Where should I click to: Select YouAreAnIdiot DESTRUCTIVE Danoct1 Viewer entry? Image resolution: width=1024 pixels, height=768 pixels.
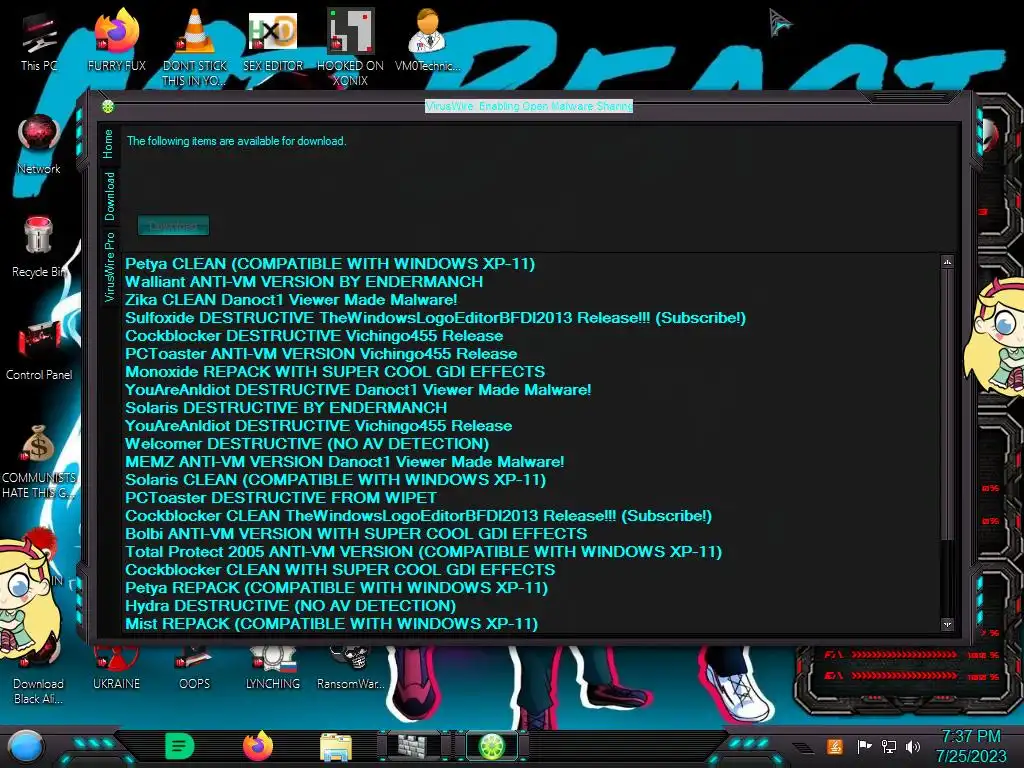tap(358, 390)
